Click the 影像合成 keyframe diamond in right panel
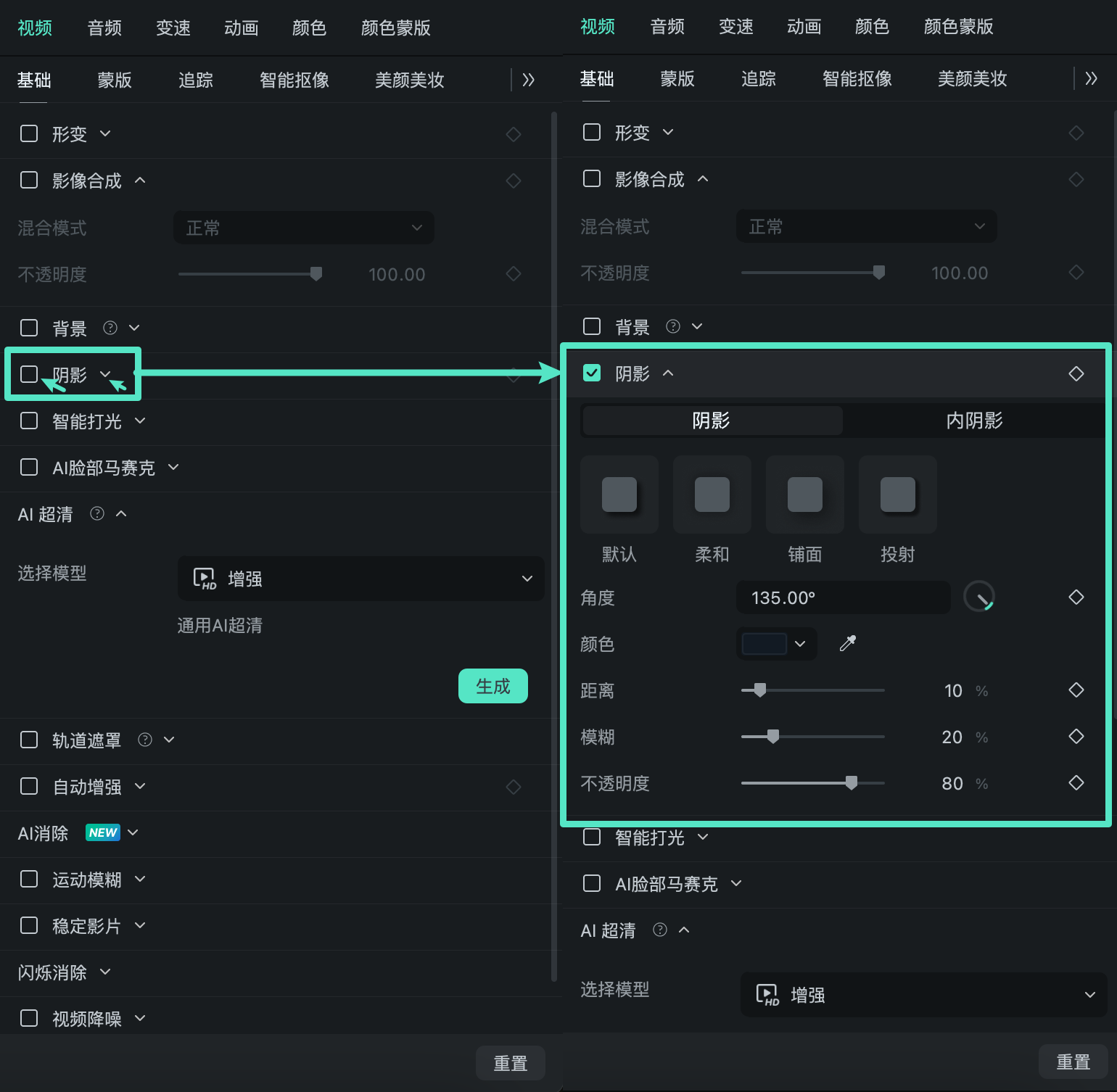 click(1076, 179)
